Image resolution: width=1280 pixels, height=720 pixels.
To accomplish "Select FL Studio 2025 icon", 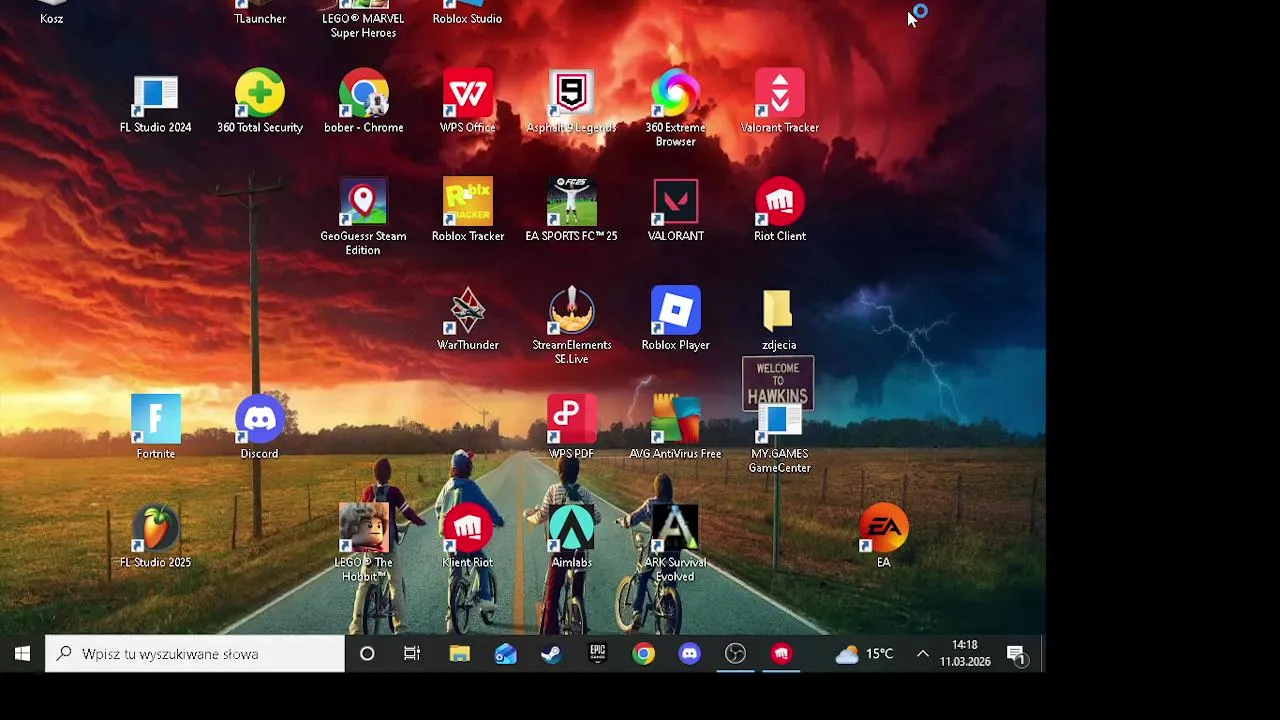I will coord(155,537).
